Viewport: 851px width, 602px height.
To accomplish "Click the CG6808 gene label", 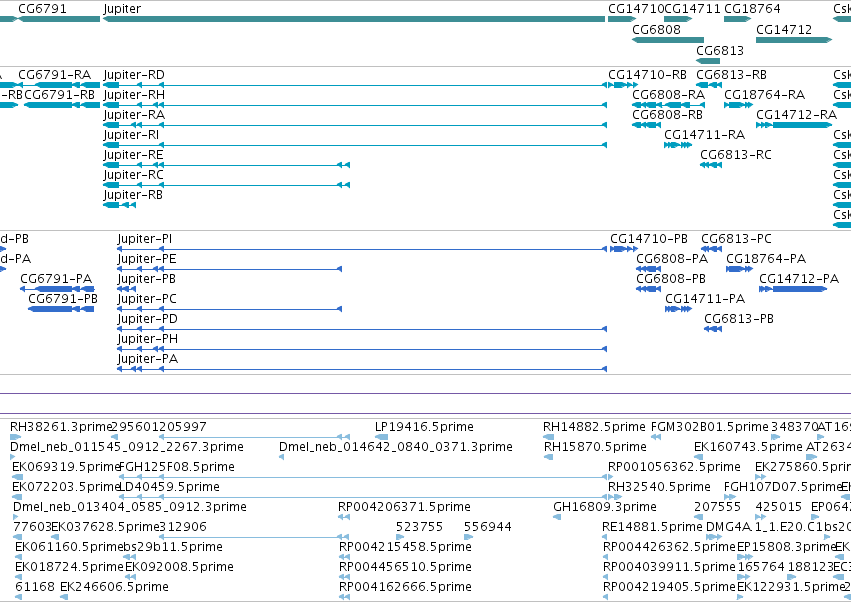I will (x=656, y=29).
